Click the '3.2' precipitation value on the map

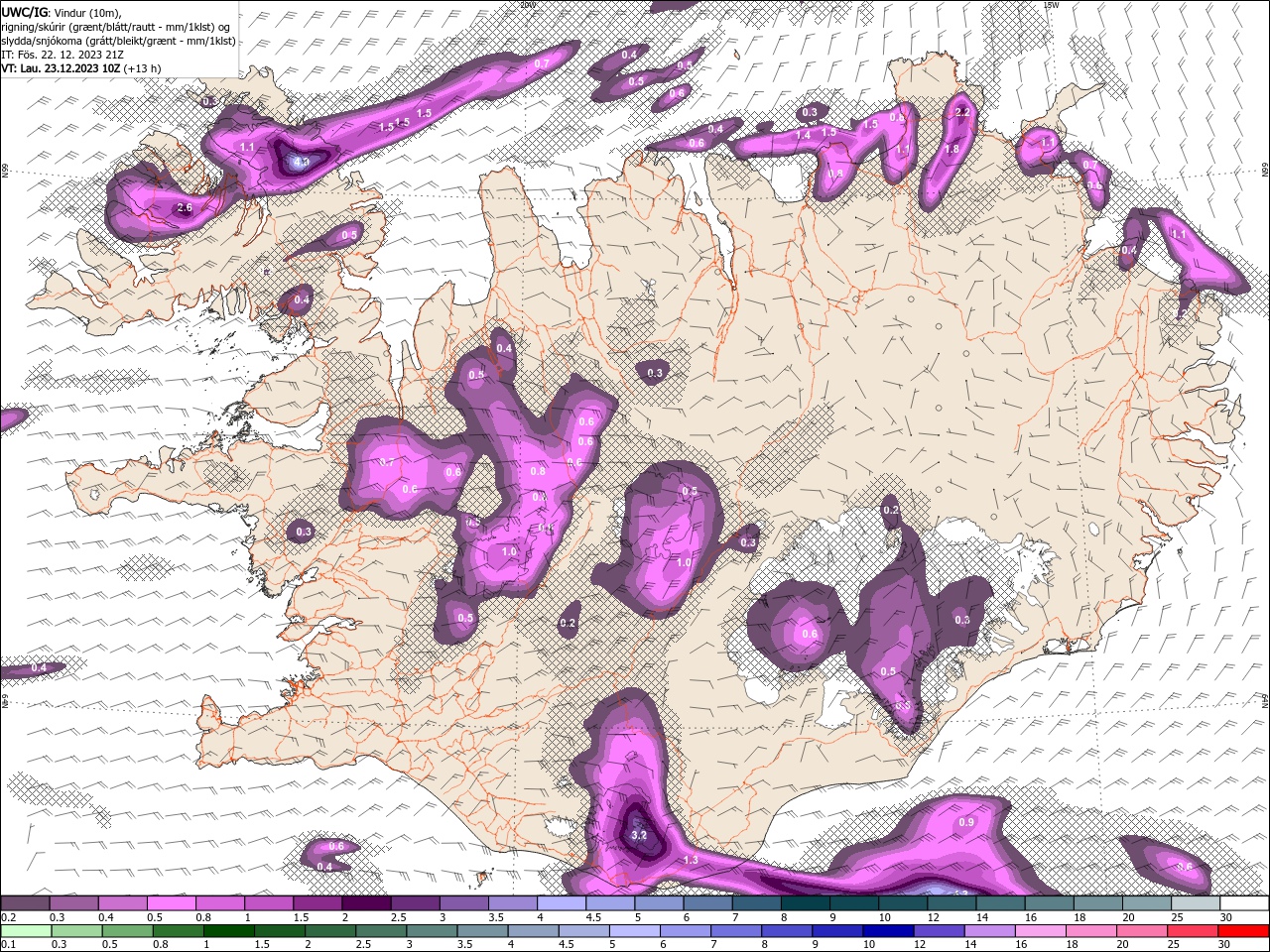[639, 835]
